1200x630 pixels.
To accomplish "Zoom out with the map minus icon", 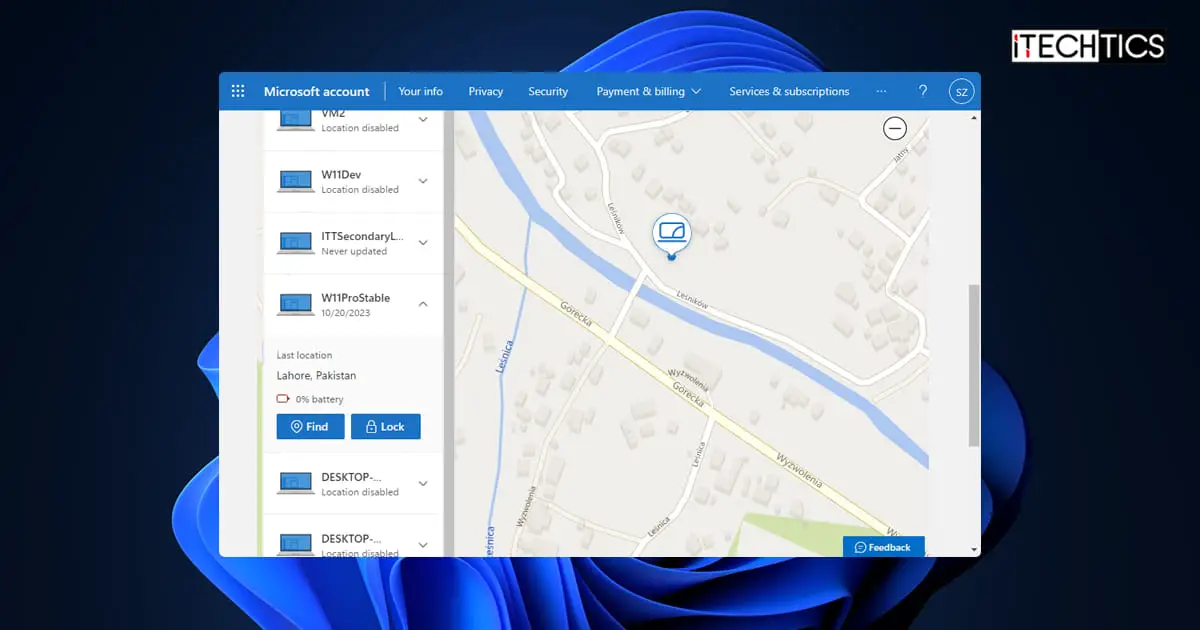I will tap(895, 128).
